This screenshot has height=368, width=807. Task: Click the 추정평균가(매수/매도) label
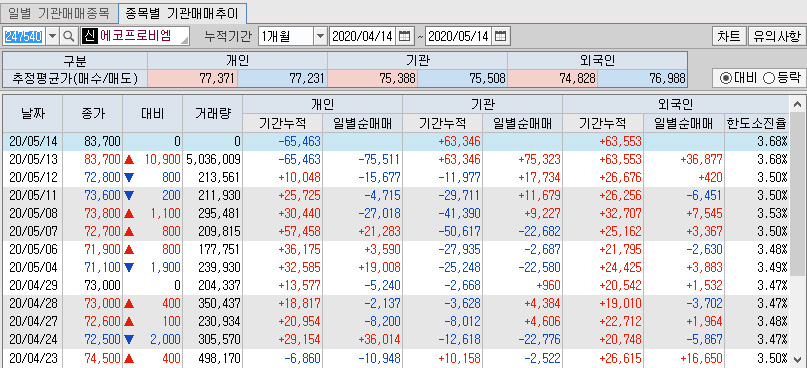click(75, 78)
